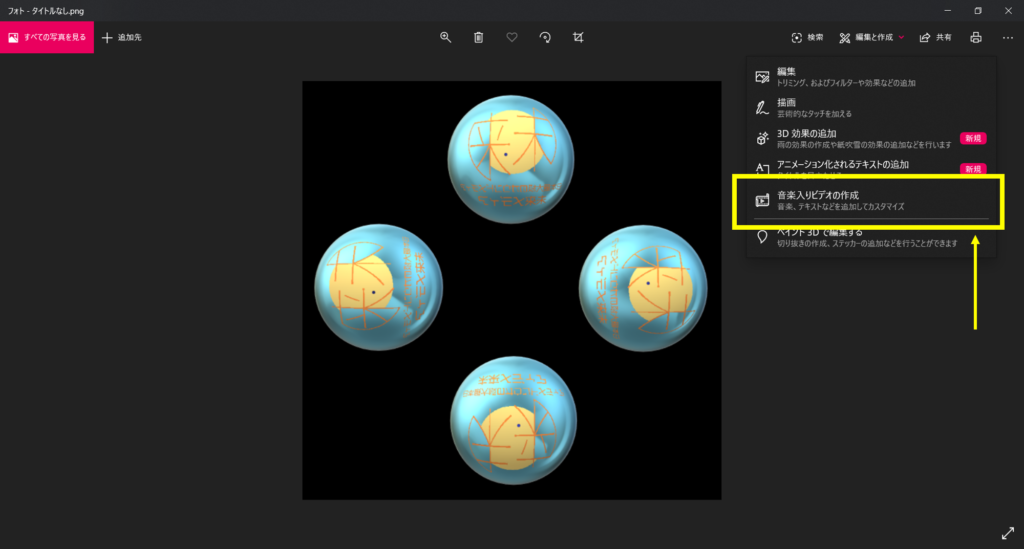Screen dimensions: 1024x549
Task: Click the 共有 share button
Action: point(935,37)
